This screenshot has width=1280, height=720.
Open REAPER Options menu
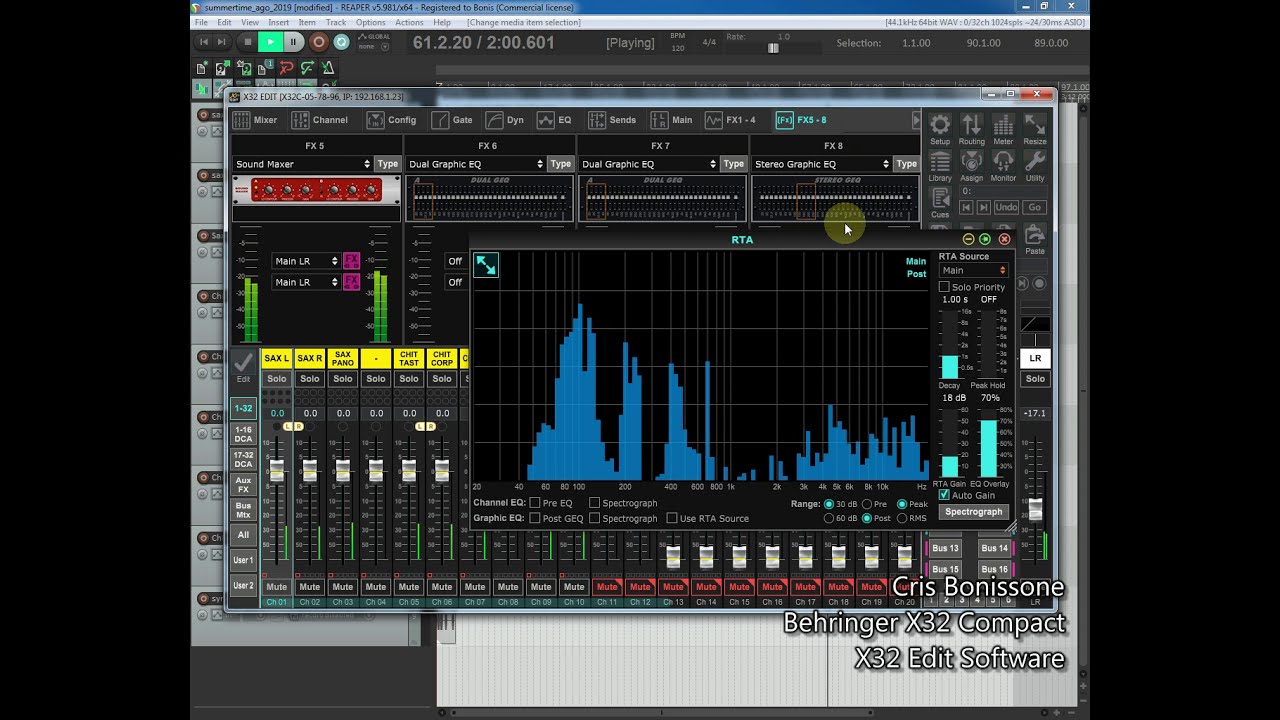click(x=370, y=22)
